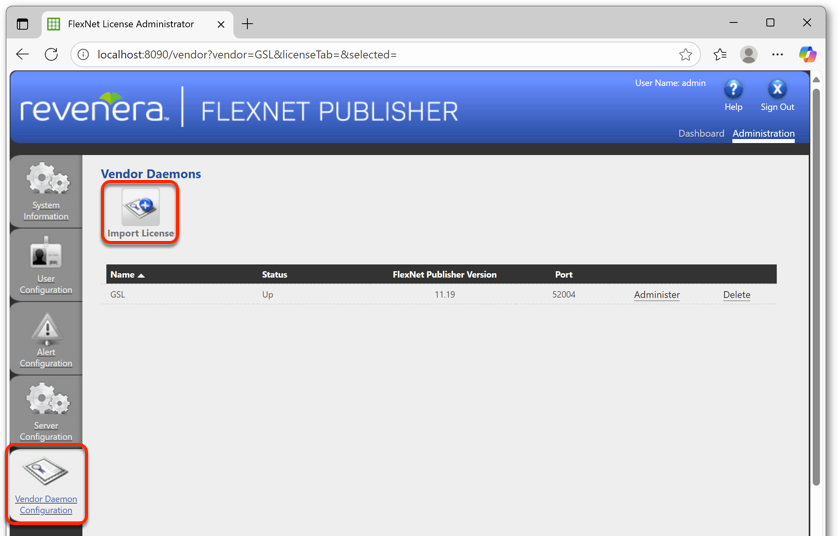The image size is (838, 536).
Task: Click the Up status cell
Action: tap(268, 294)
